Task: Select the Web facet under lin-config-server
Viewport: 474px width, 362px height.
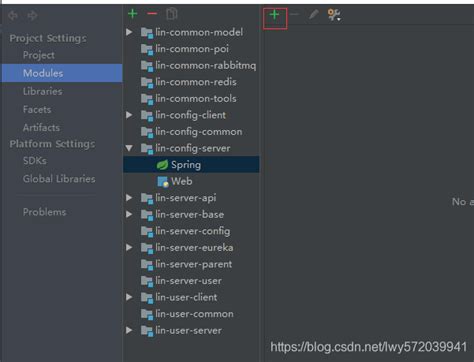Action: 182,181
